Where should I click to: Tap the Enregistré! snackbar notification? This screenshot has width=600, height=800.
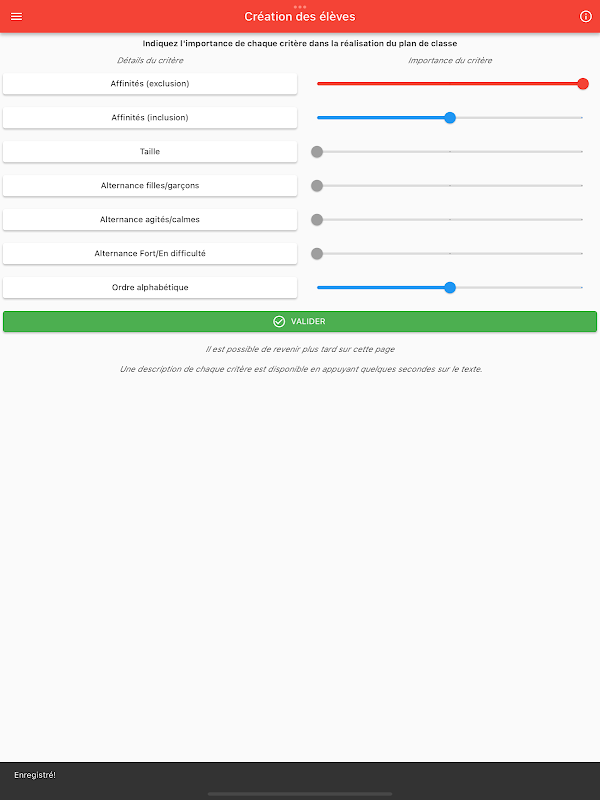coord(300,776)
